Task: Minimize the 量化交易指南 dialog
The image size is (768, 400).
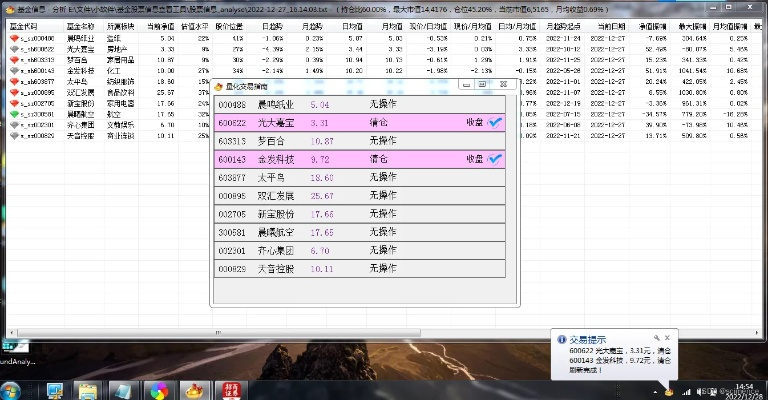Action: (x=467, y=86)
